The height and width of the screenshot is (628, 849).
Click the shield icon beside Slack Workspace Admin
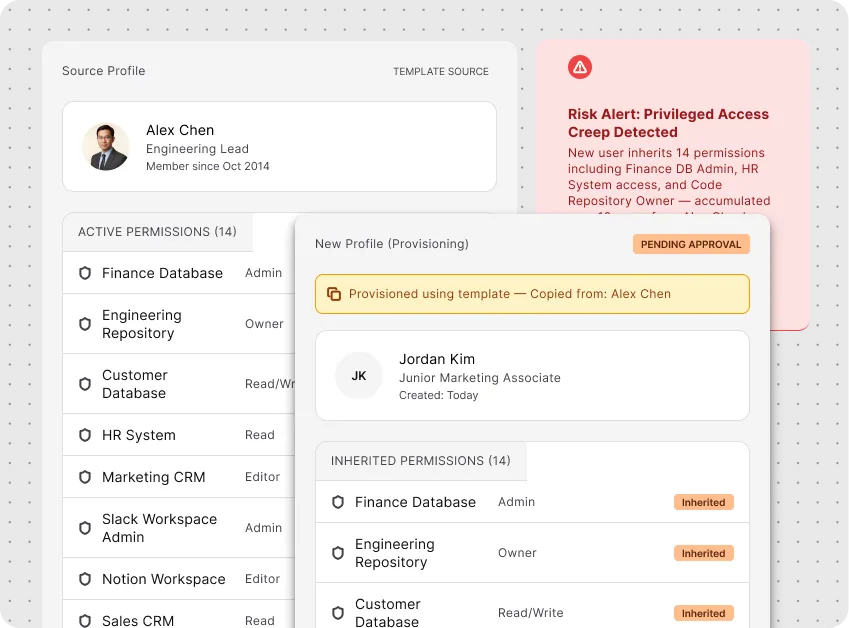[x=85, y=528]
